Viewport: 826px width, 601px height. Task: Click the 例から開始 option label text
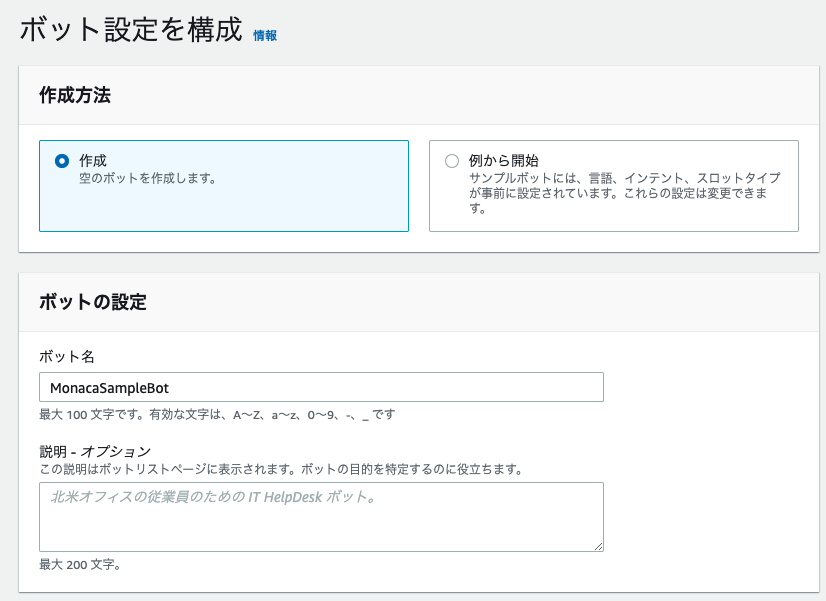(x=504, y=161)
